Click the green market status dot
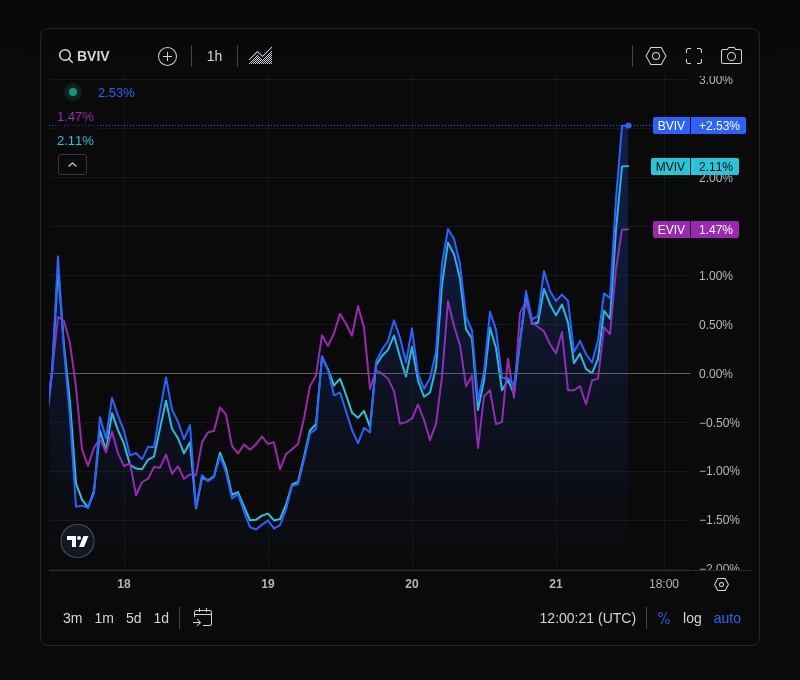The width and height of the screenshot is (800, 680). (x=73, y=92)
